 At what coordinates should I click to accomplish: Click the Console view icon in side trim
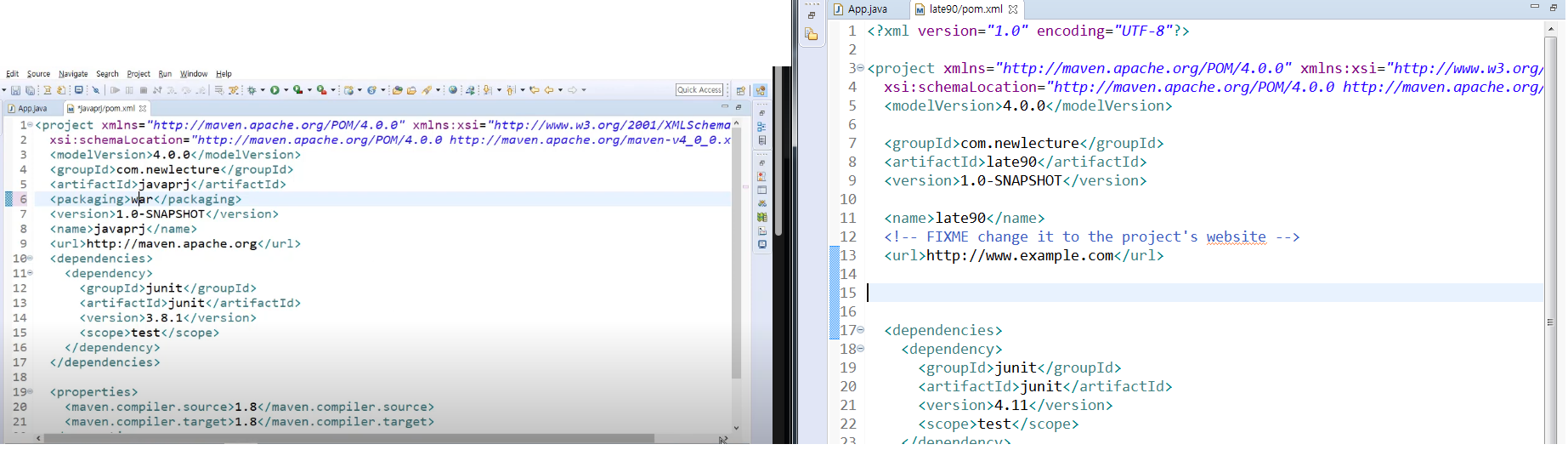click(761, 244)
